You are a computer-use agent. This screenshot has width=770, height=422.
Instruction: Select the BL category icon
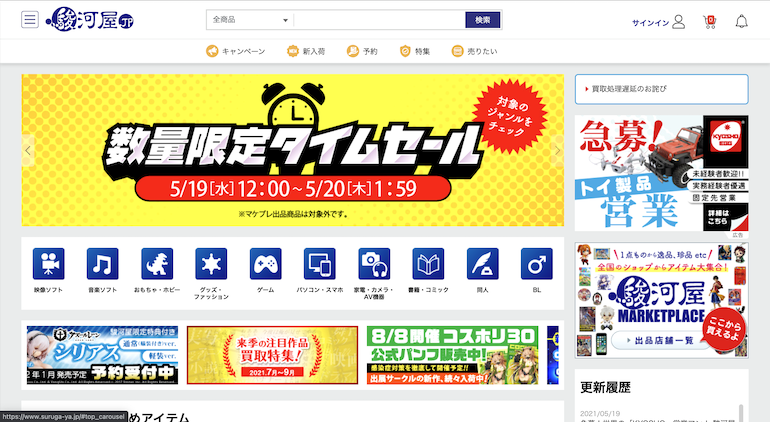[x=537, y=264]
